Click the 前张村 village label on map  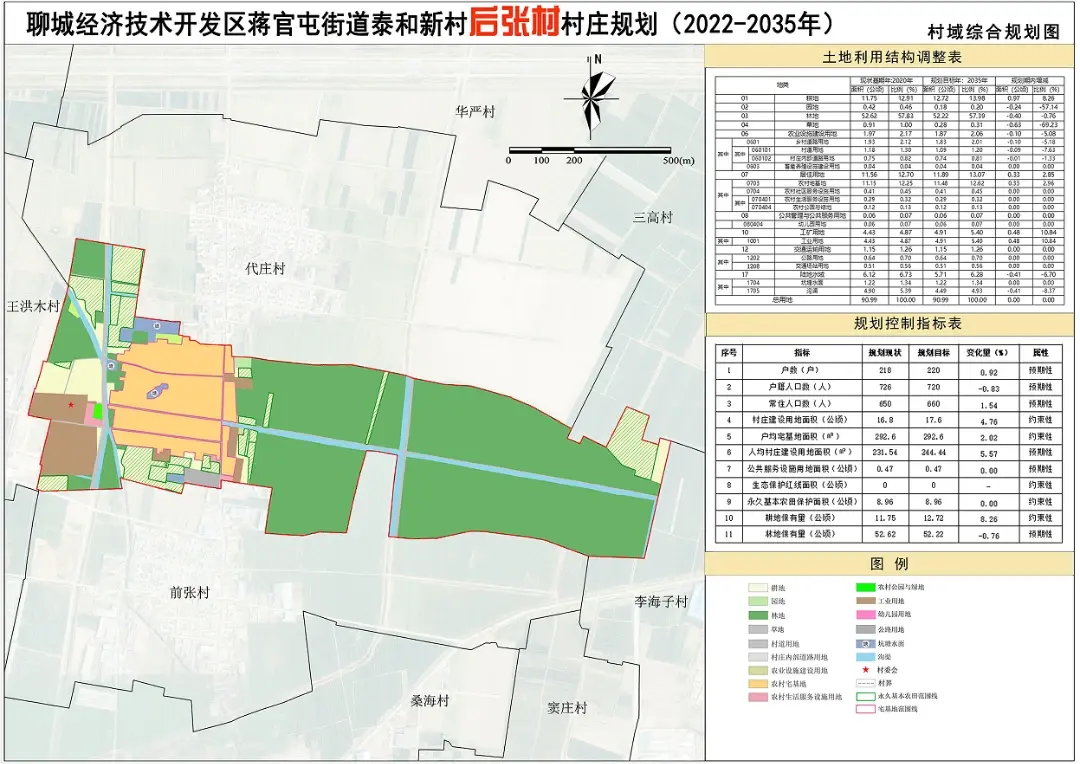click(x=189, y=593)
